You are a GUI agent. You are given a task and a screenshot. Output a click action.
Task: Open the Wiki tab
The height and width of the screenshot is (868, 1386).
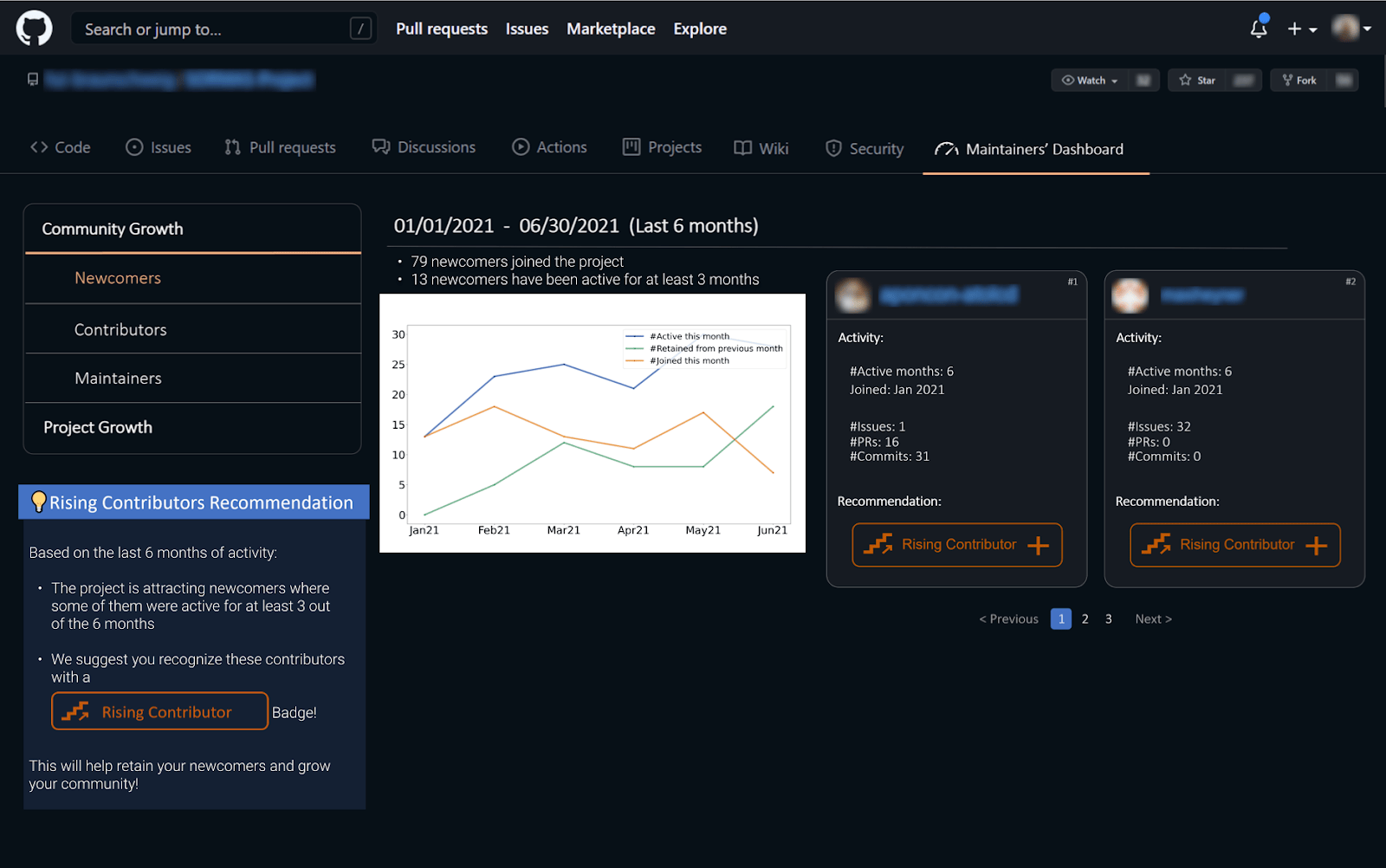tap(761, 148)
